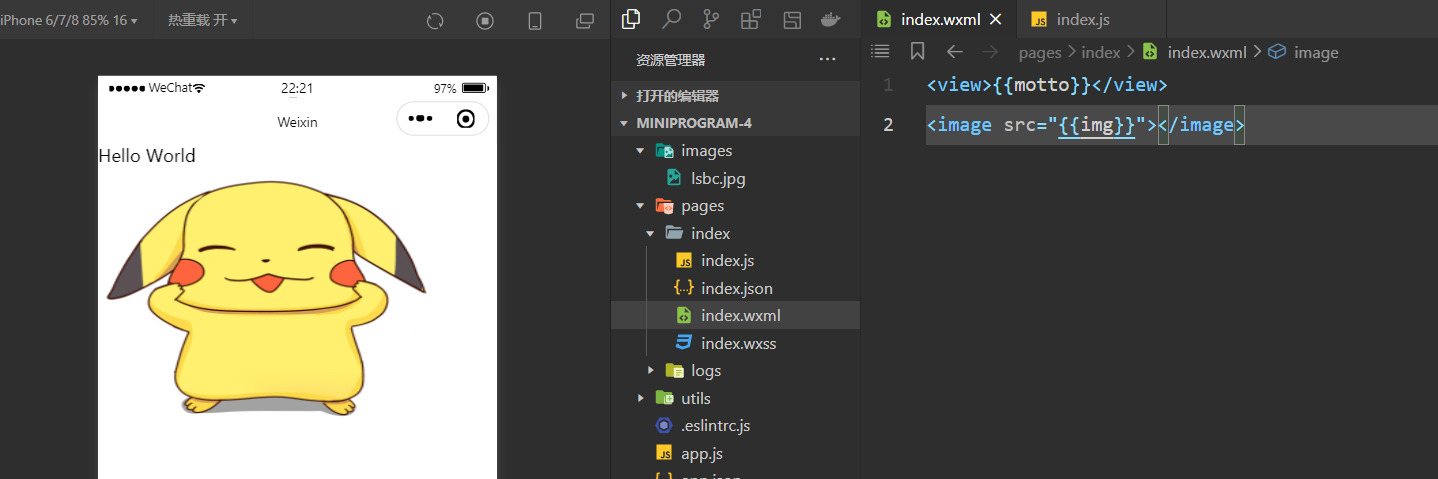Click the Pikachu image in simulator

(x=266, y=299)
